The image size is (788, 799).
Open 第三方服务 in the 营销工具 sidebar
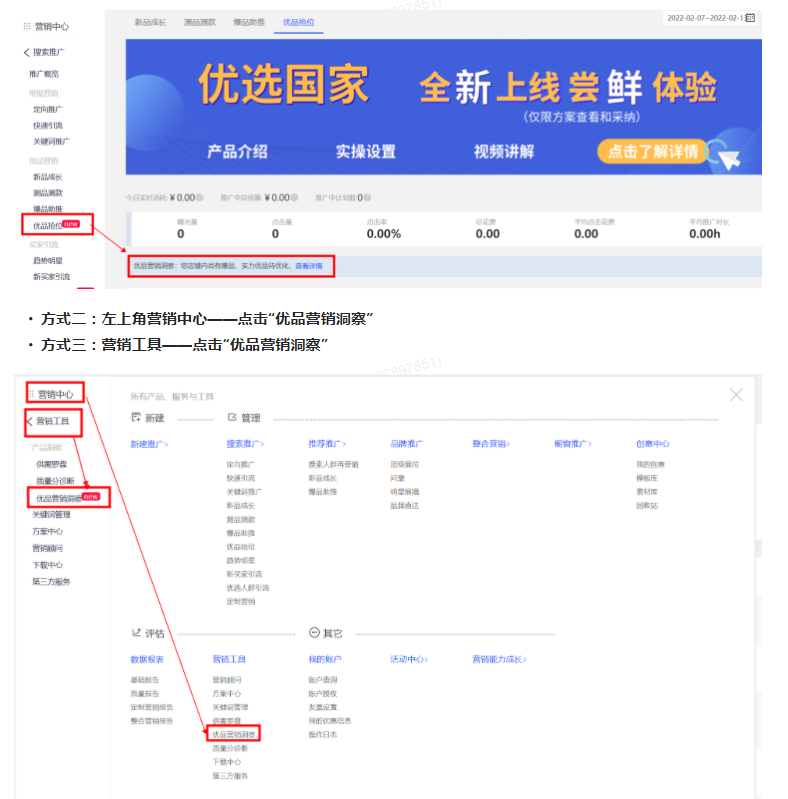pos(51,581)
